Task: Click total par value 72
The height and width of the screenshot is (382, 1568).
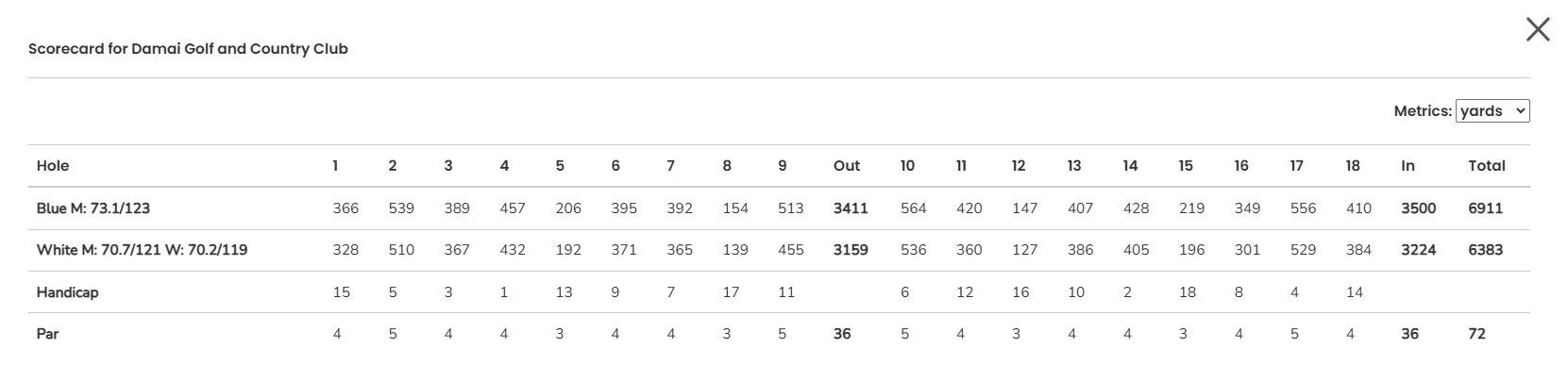Action: [x=1476, y=334]
